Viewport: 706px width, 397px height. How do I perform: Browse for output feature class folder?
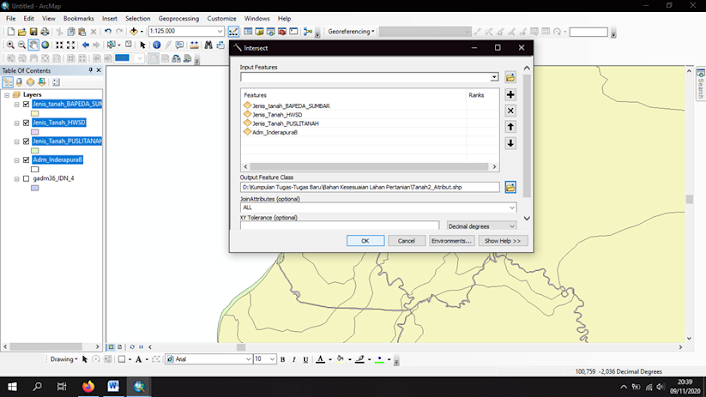[510, 187]
